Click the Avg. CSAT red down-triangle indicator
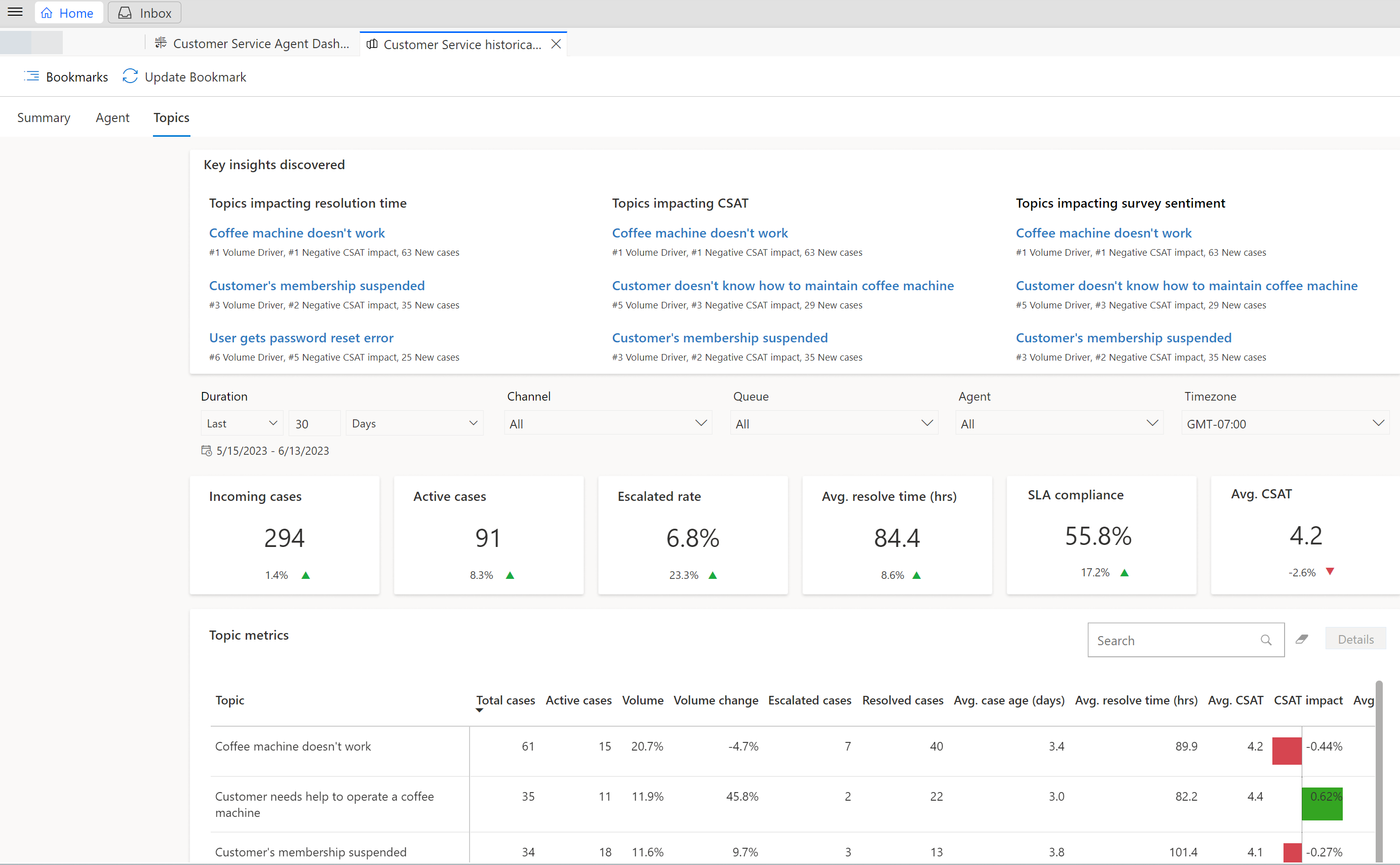Image resolution: width=1400 pixels, height=865 pixels. click(x=1330, y=571)
